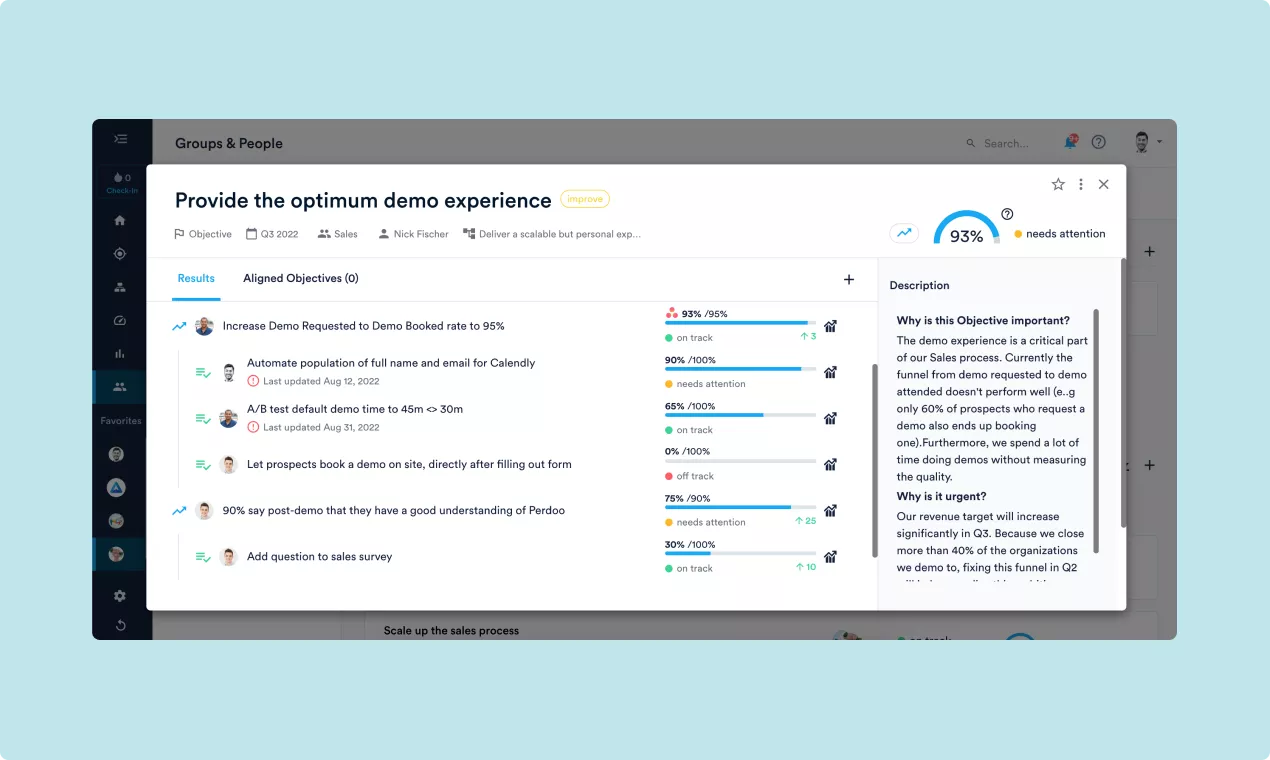Open the user profile avatar dropdown
1270x760 pixels.
pyautogui.click(x=1146, y=143)
